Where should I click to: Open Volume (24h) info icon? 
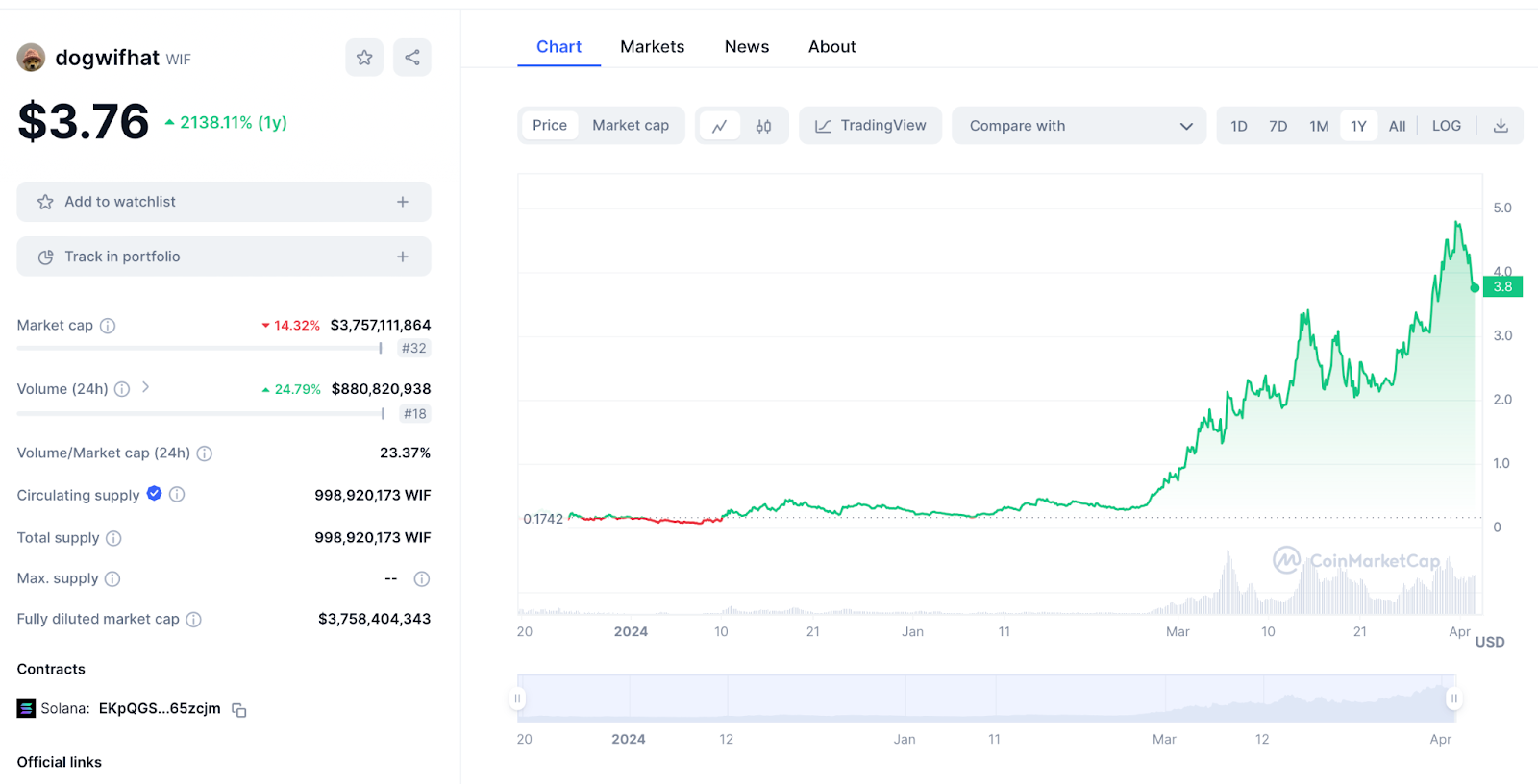[x=122, y=389]
